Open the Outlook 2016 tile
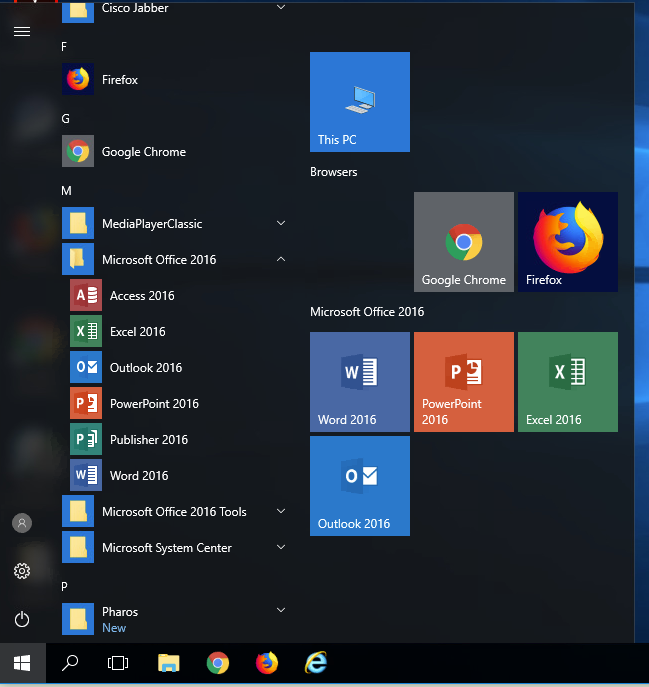Viewport: 649px width, 687px height. [x=360, y=486]
